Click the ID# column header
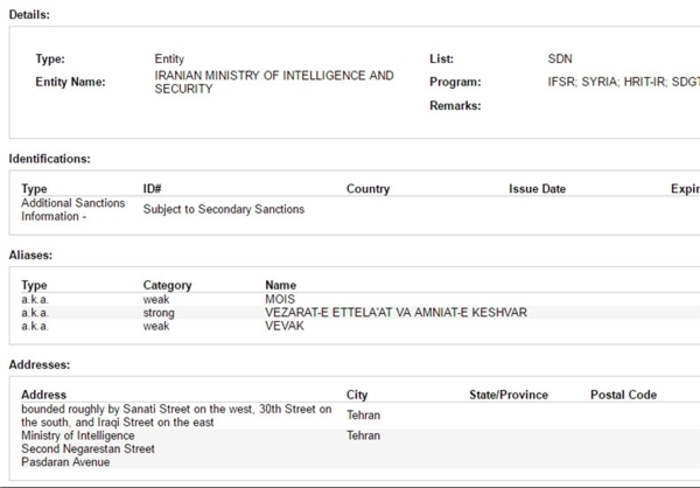Screen dimensions: 700x488 152,188
